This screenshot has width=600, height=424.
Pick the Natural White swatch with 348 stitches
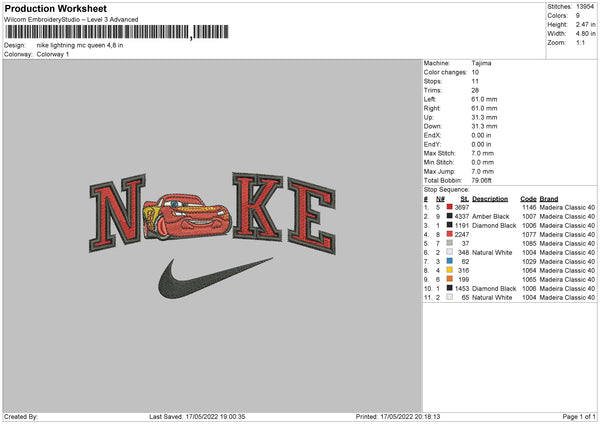[450, 252]
